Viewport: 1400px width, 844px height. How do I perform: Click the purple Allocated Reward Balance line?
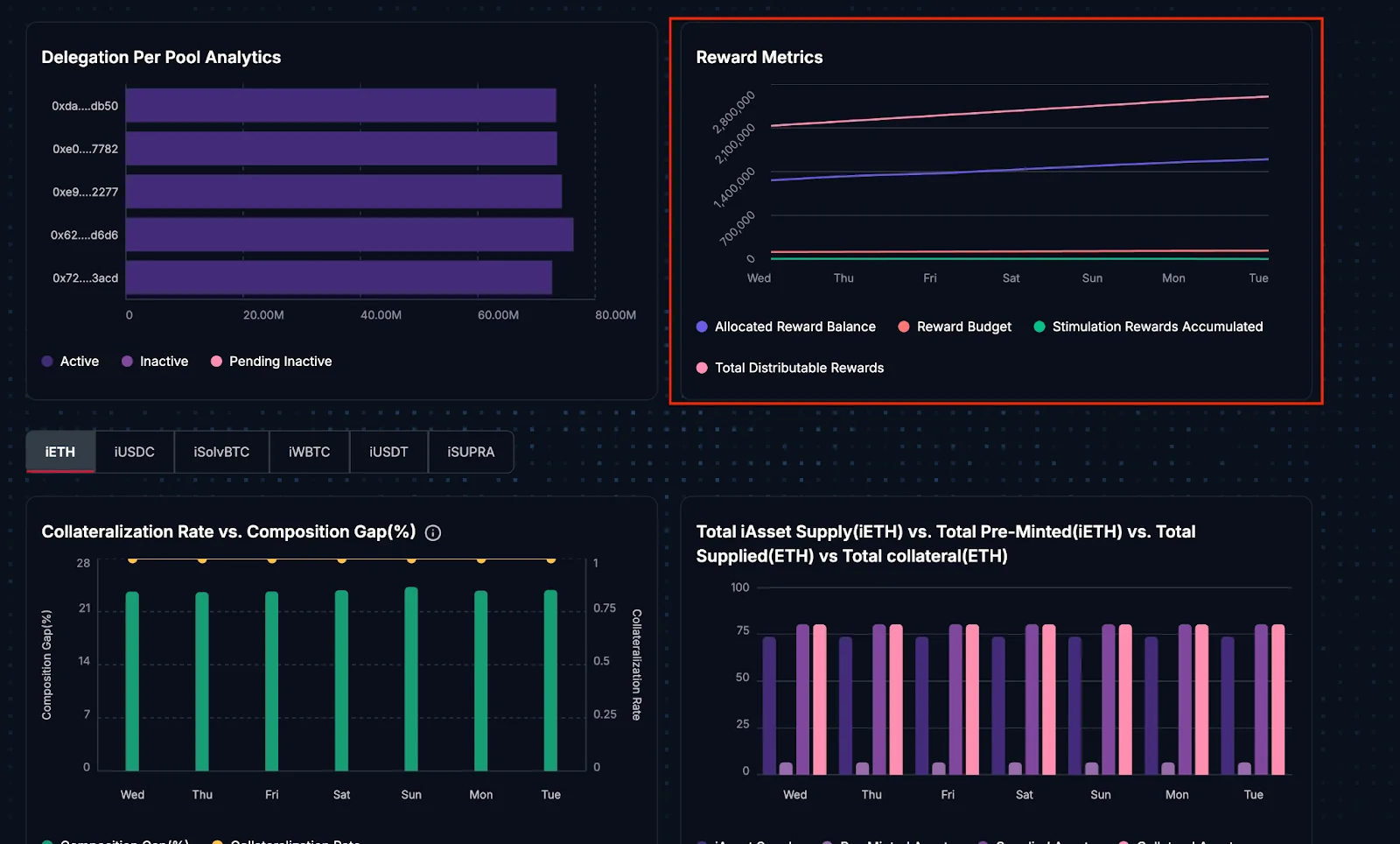(x=1019, y=169)
